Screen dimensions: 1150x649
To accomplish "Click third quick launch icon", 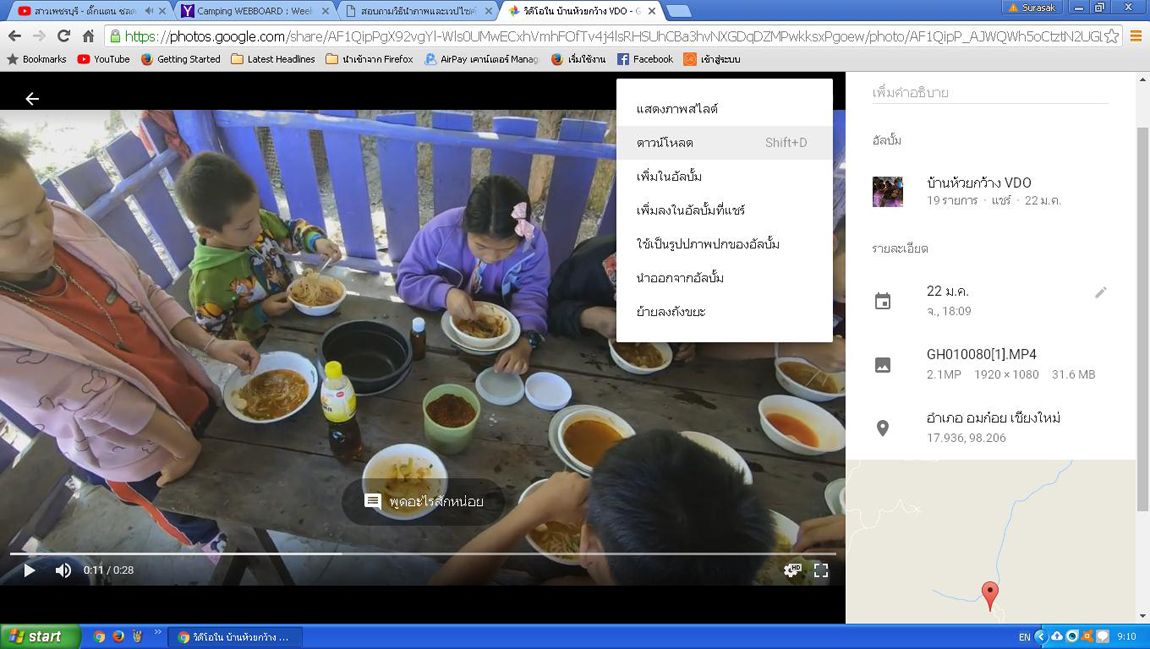I will (136, 637).
